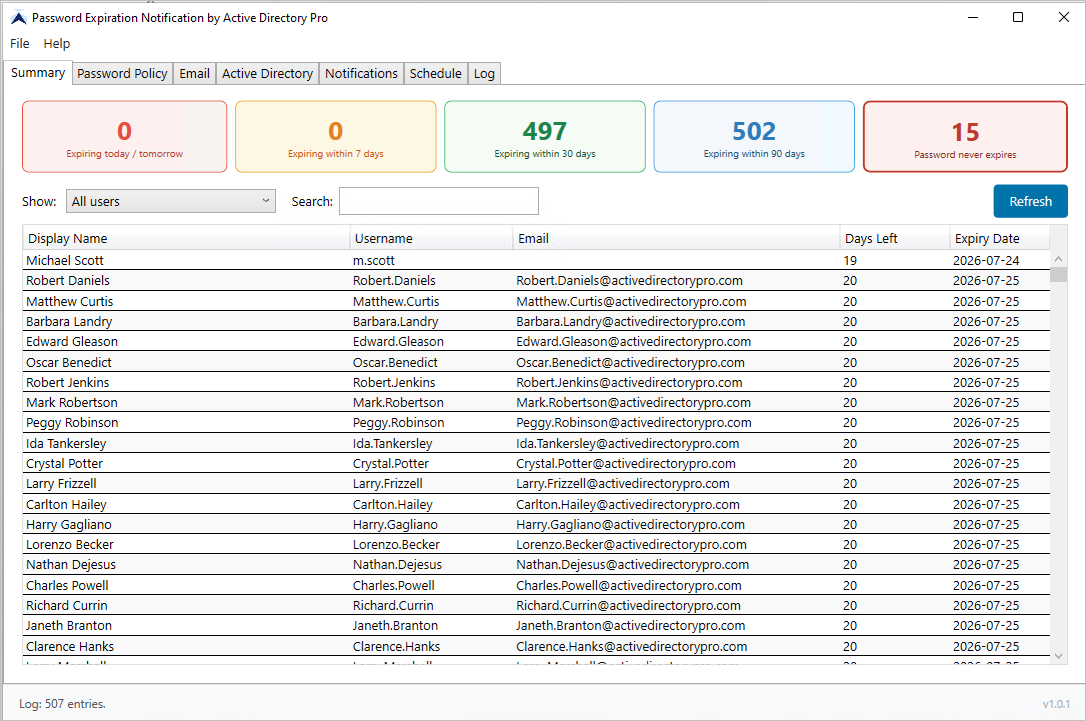
Task: Click the 502 Expiring within 90 days card
Action: (x=754, y=136)
